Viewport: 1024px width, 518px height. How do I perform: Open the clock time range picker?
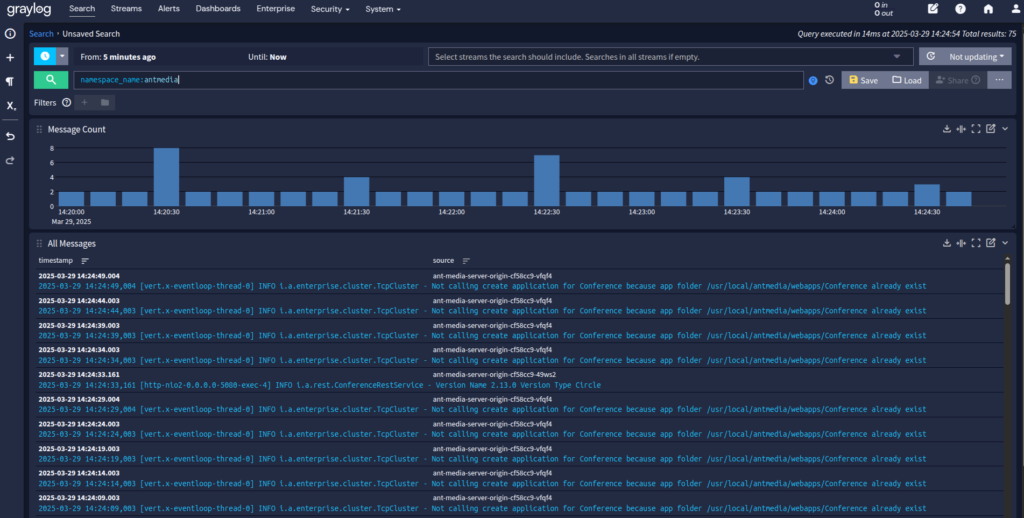[x=44, y=56]
